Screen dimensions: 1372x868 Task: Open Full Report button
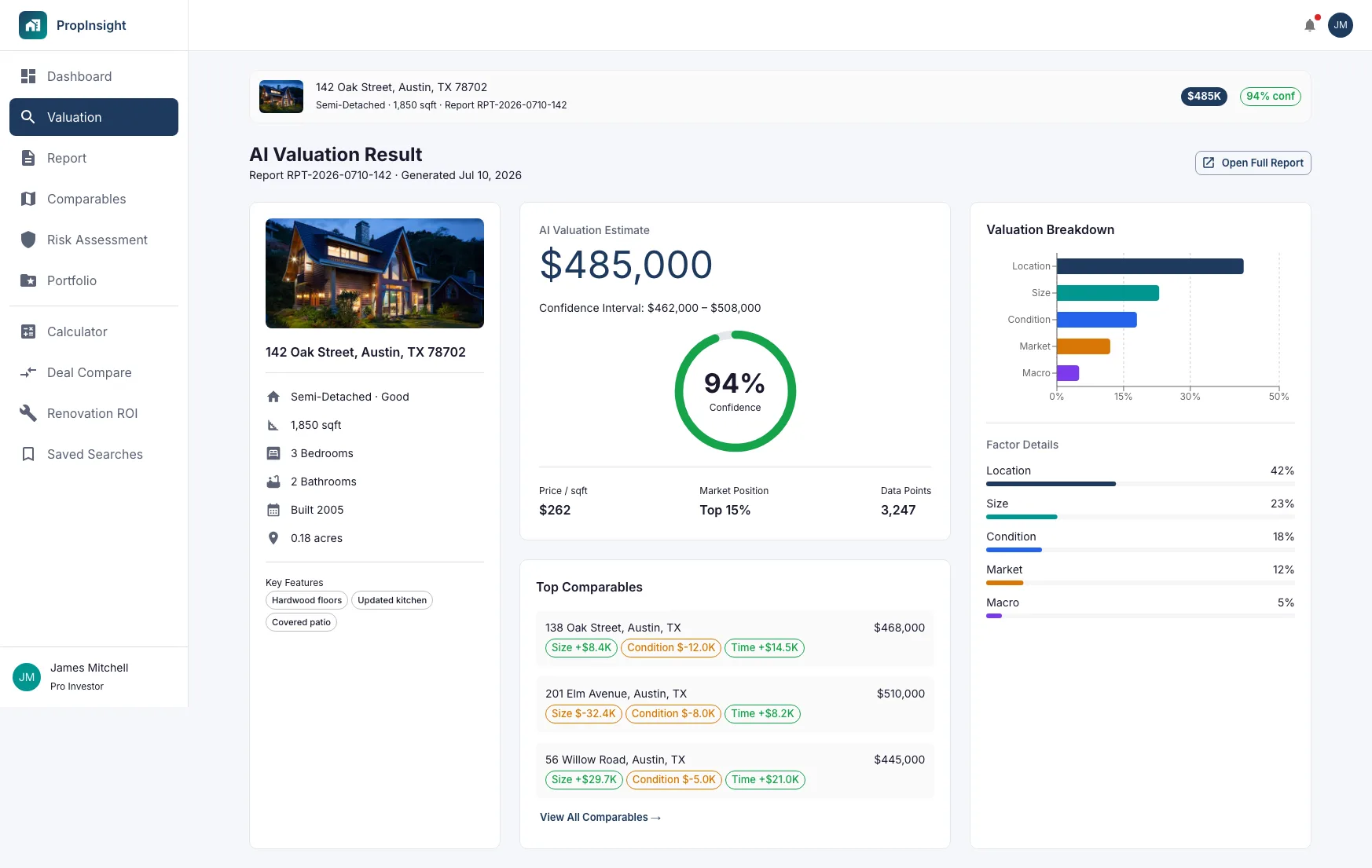coord(1253,163)
